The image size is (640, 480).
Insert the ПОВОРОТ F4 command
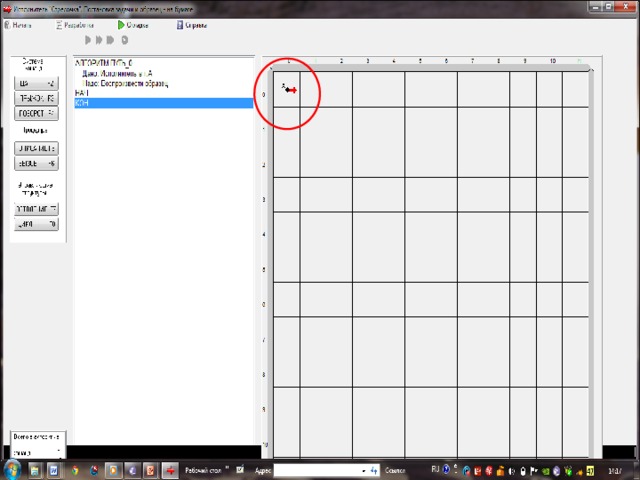click(36, 113)
